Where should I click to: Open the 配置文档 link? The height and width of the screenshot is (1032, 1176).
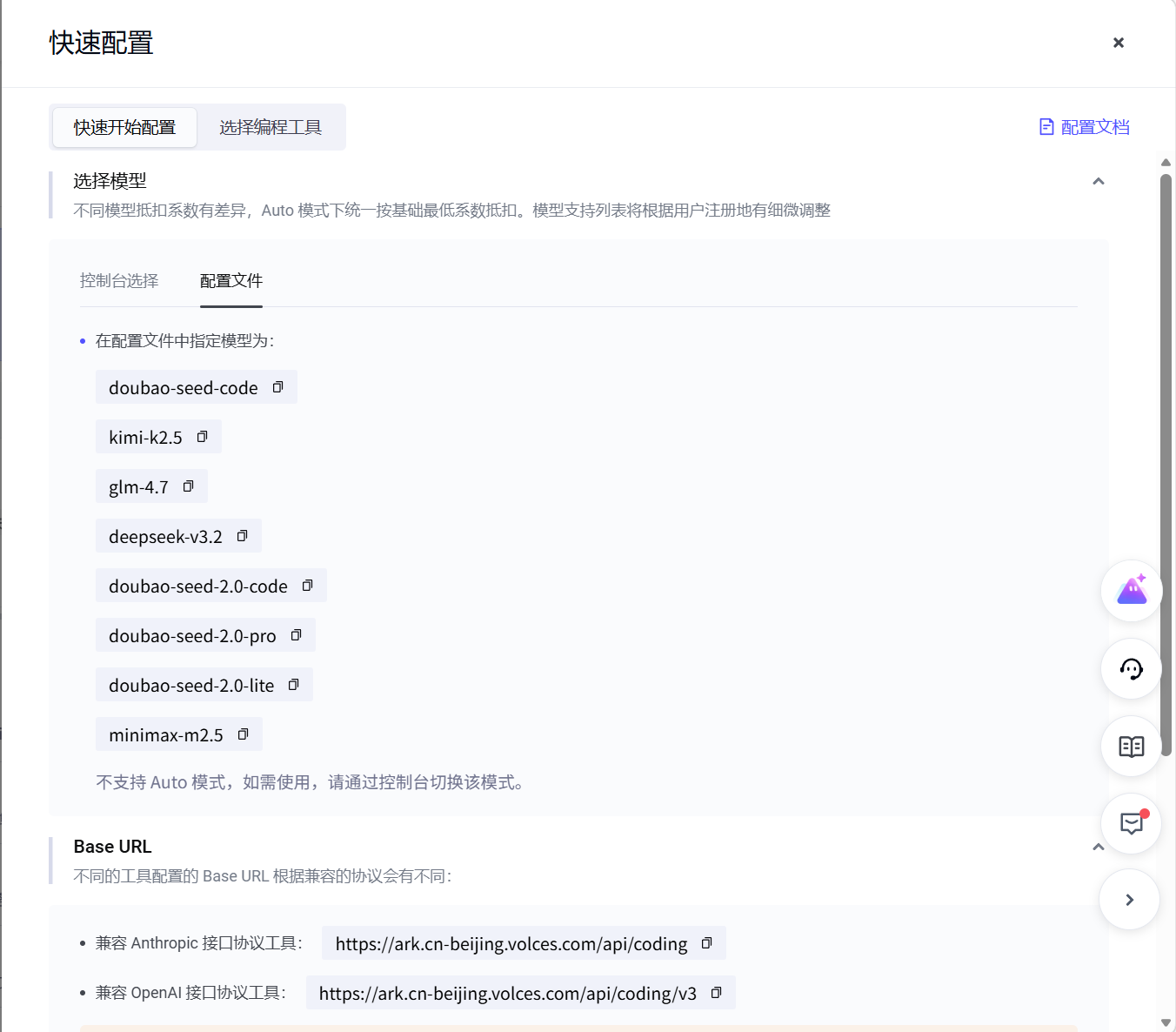(1085, 127)
